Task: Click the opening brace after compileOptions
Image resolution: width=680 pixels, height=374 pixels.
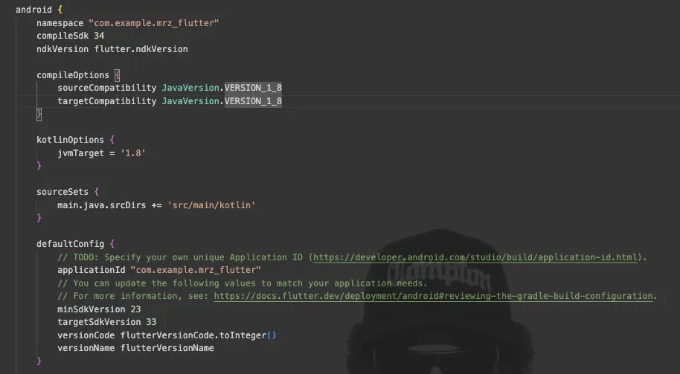Action: 117,75
